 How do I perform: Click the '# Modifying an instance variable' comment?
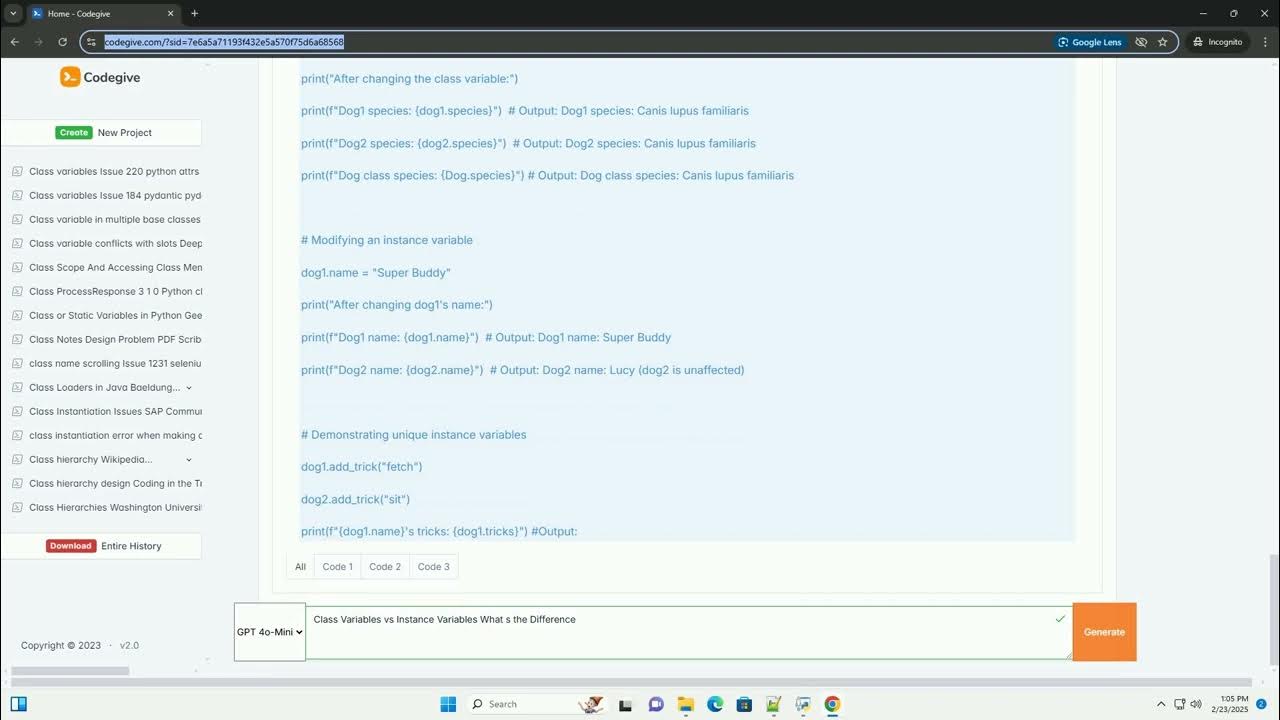[x=387, y=240]
